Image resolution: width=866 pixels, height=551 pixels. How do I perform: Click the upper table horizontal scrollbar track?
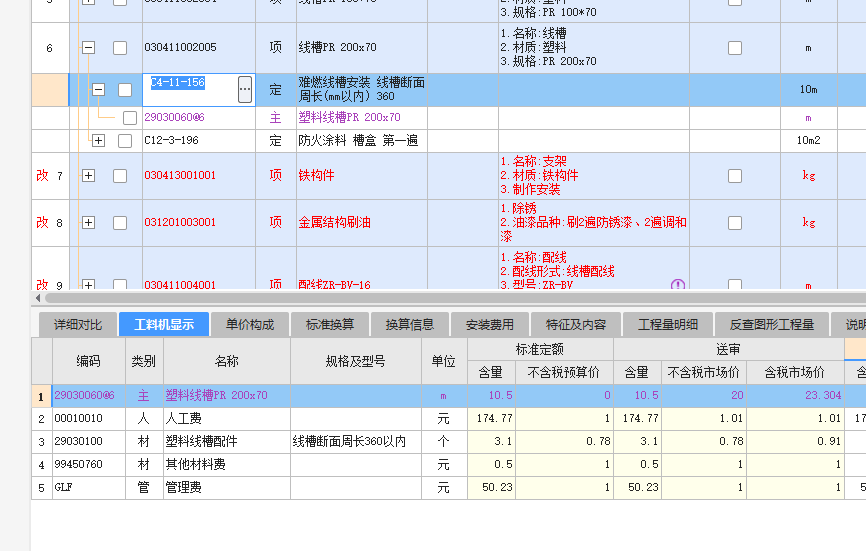click(455, 298)
